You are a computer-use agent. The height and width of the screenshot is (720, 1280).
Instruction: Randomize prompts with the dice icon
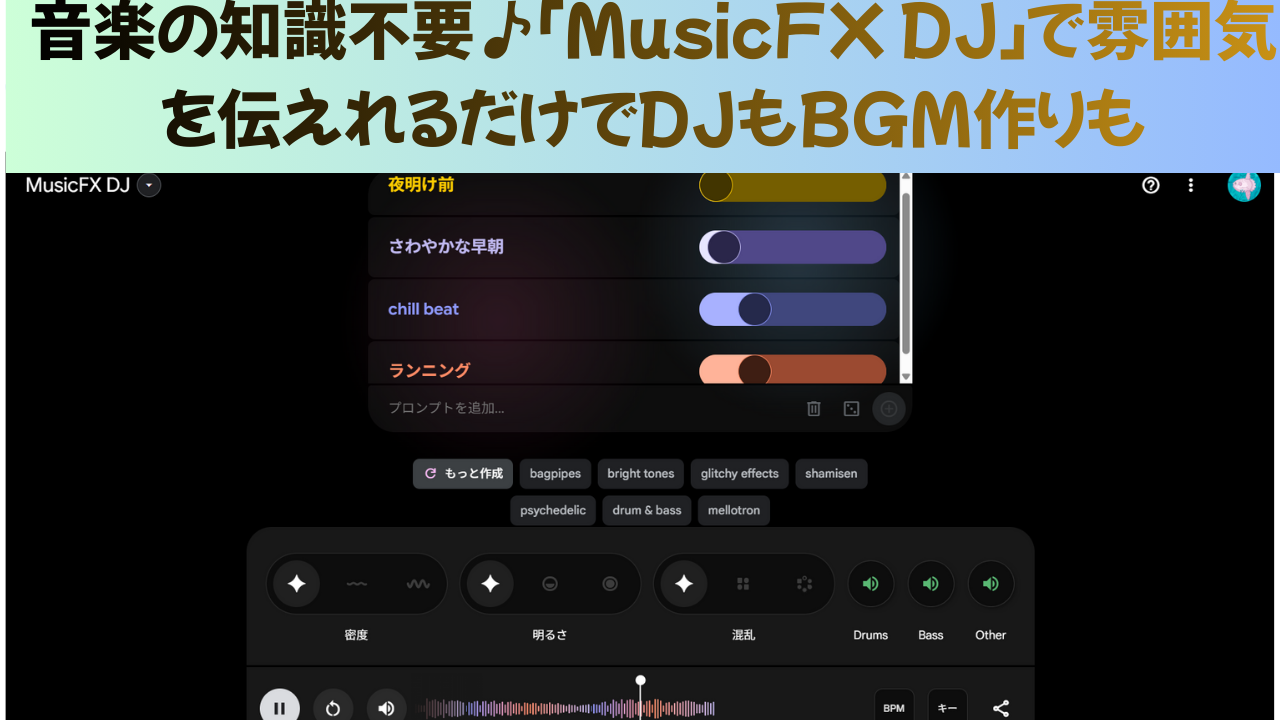[x=851, y=408]
